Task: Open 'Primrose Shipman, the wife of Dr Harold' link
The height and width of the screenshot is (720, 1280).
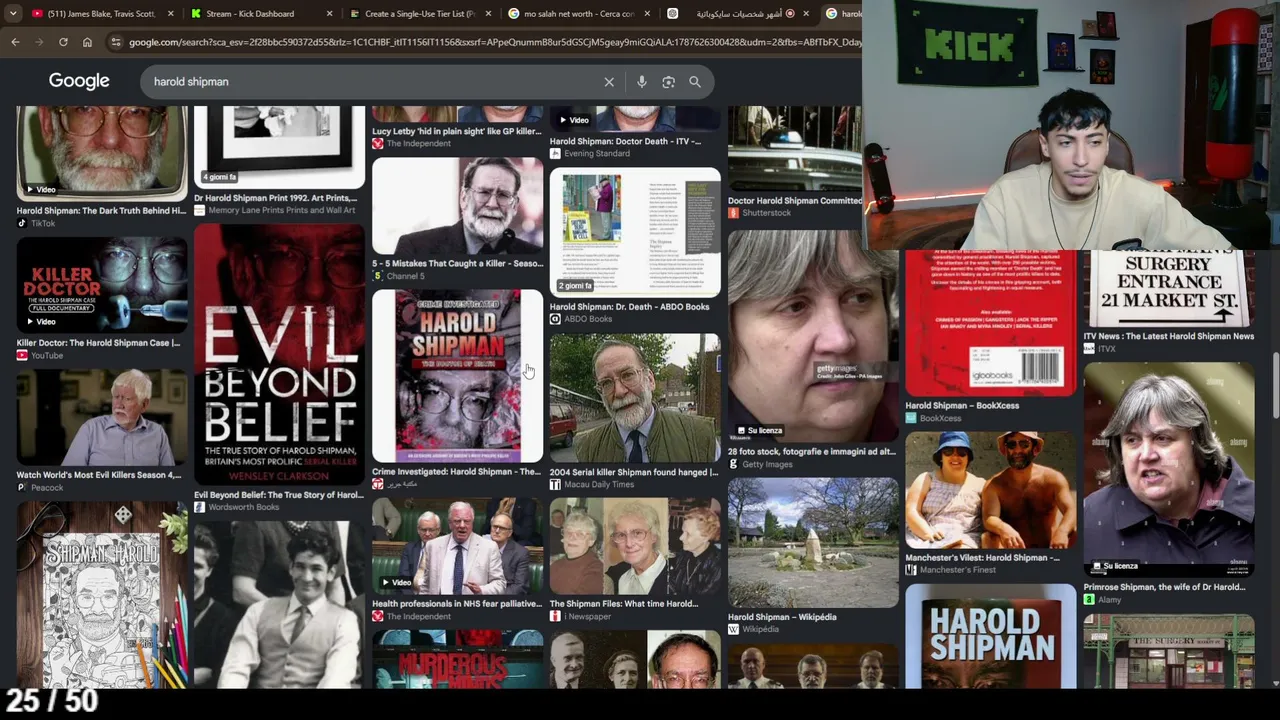Action: pyautogui.click(x=1164, y=587)
